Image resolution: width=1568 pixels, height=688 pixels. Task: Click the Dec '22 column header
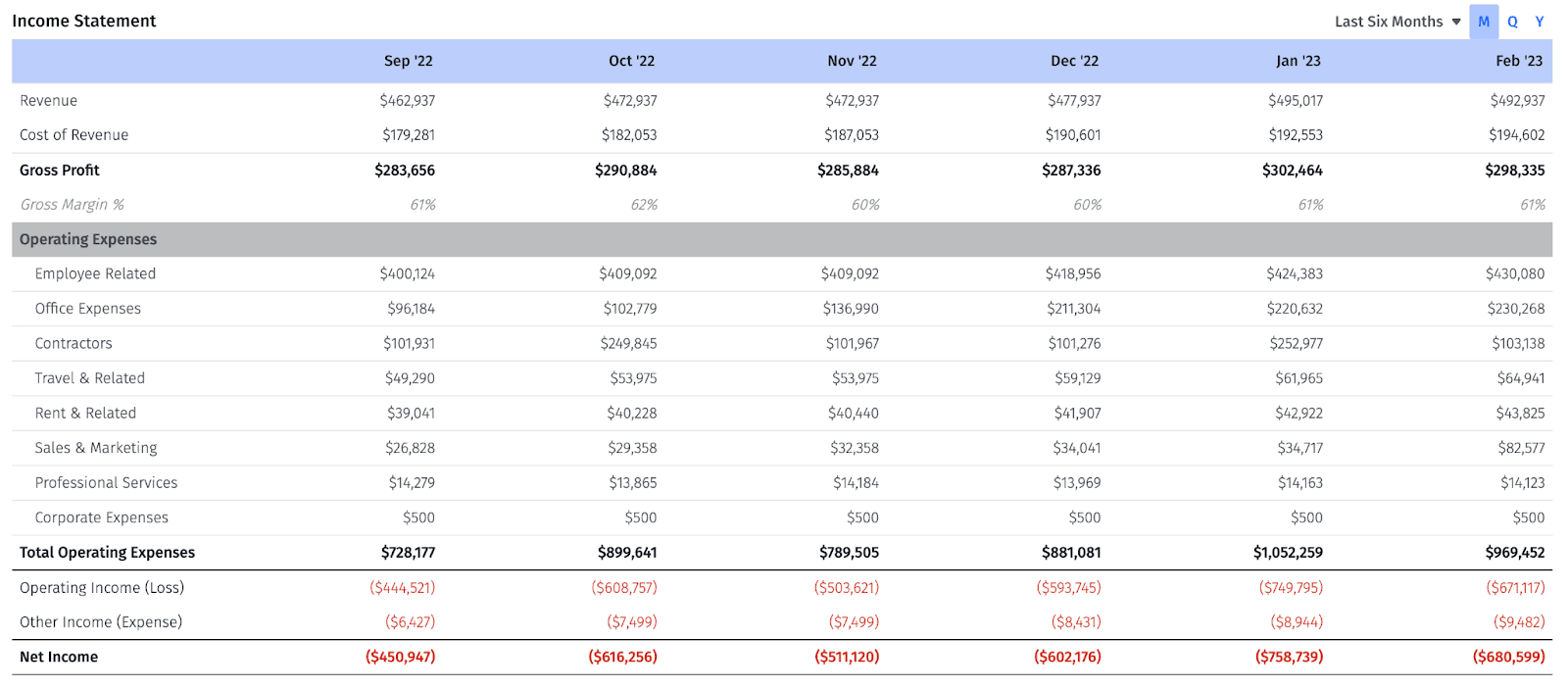tap(1074, 61)
